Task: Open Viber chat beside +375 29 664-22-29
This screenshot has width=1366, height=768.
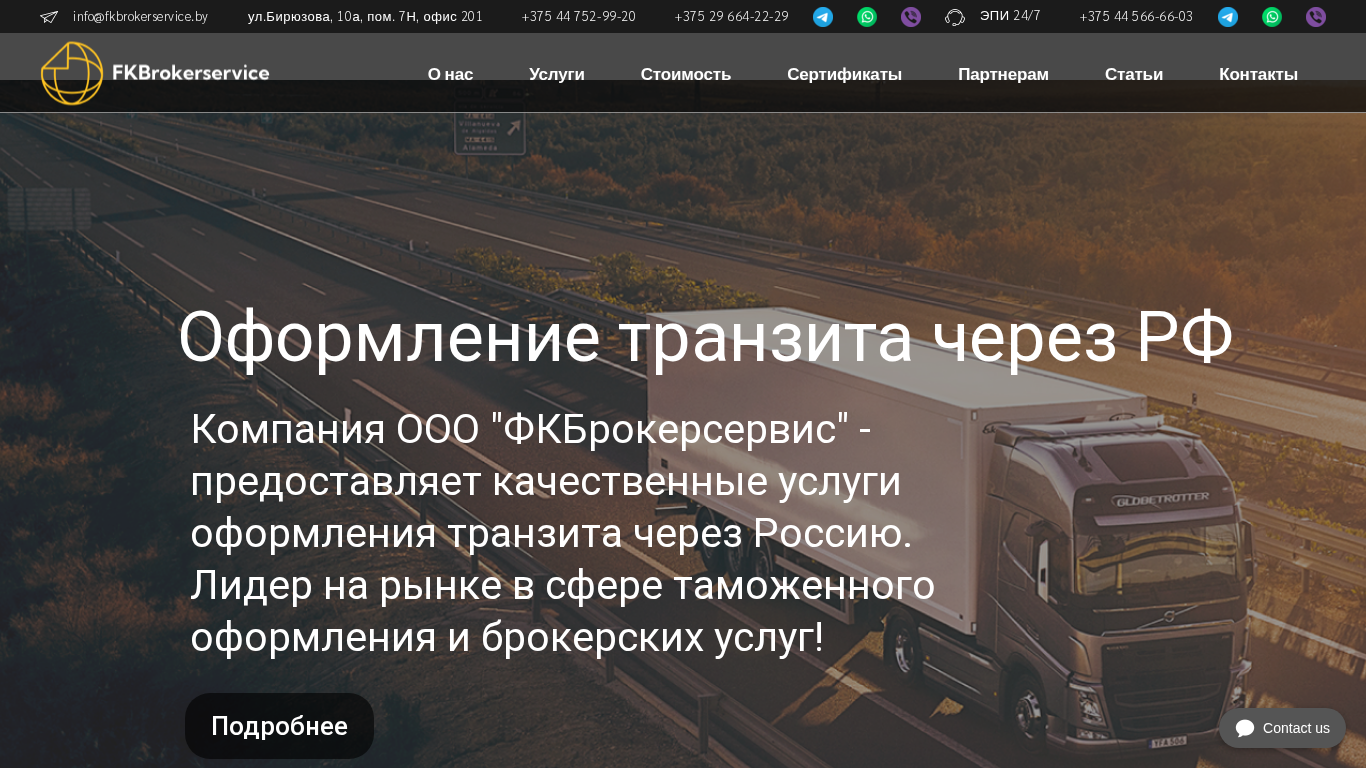Action: tap(911, 17)
